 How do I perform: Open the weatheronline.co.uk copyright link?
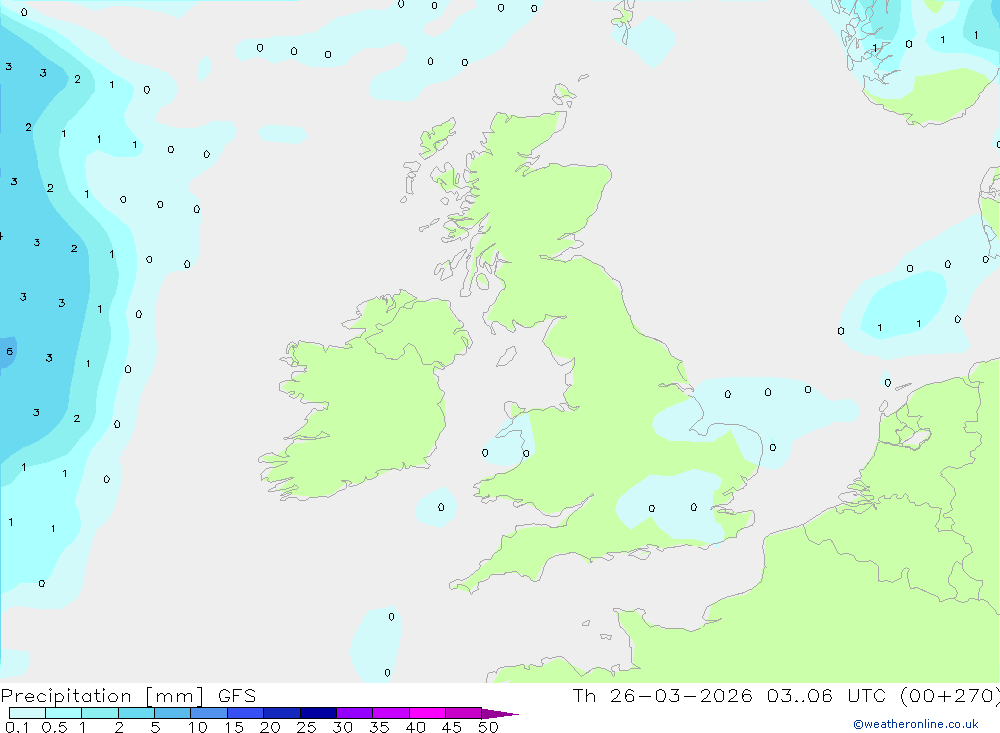pyautogui.click(x=916, y=724)
